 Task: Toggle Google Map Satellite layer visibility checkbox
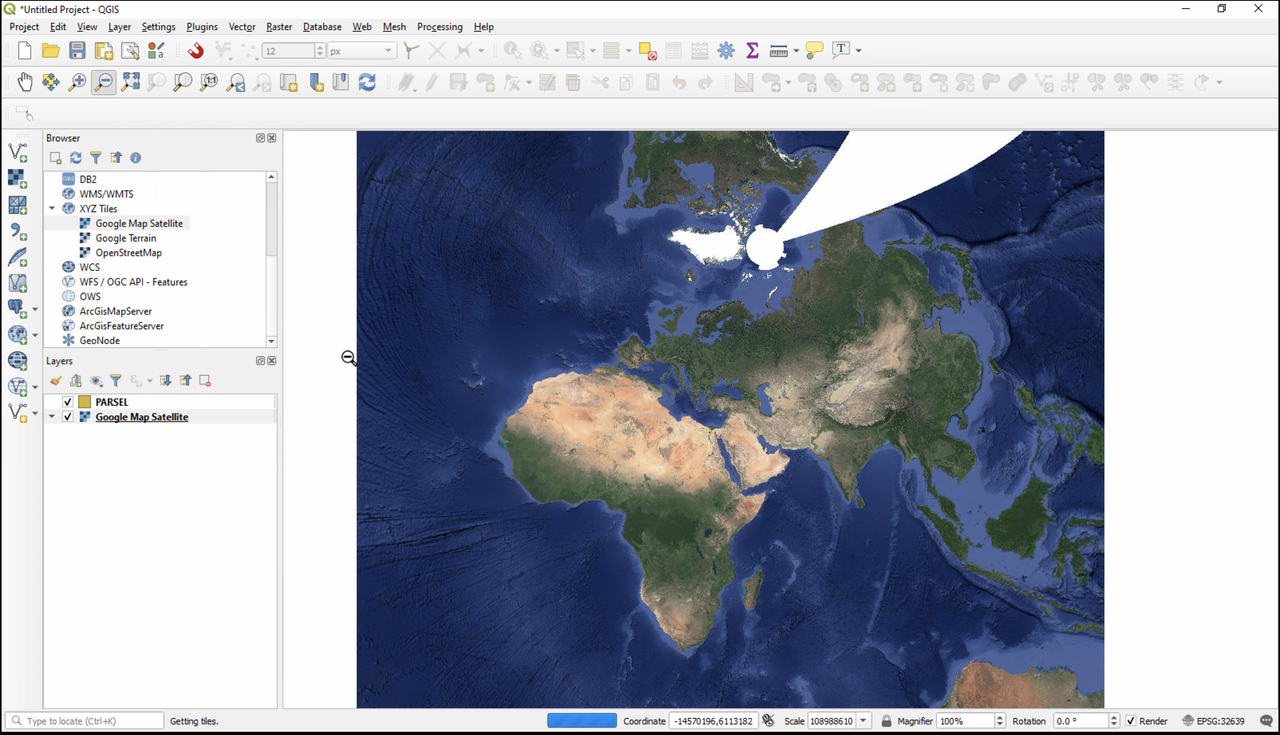[x=68, y=417]
